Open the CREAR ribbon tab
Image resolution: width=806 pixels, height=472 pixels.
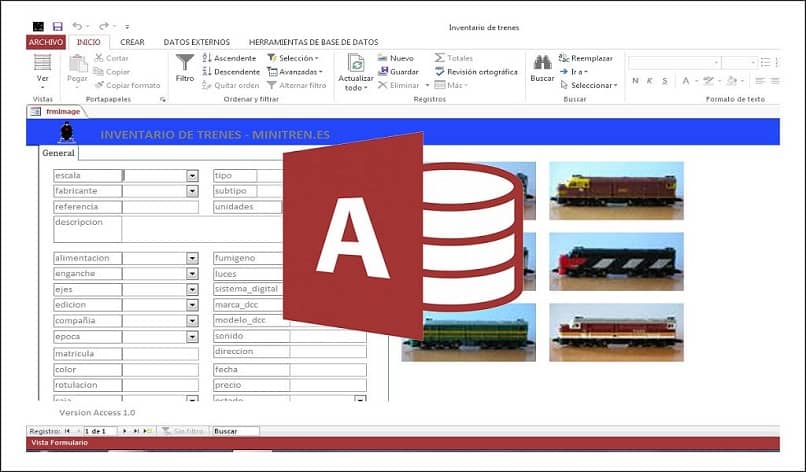pos(132,42)
